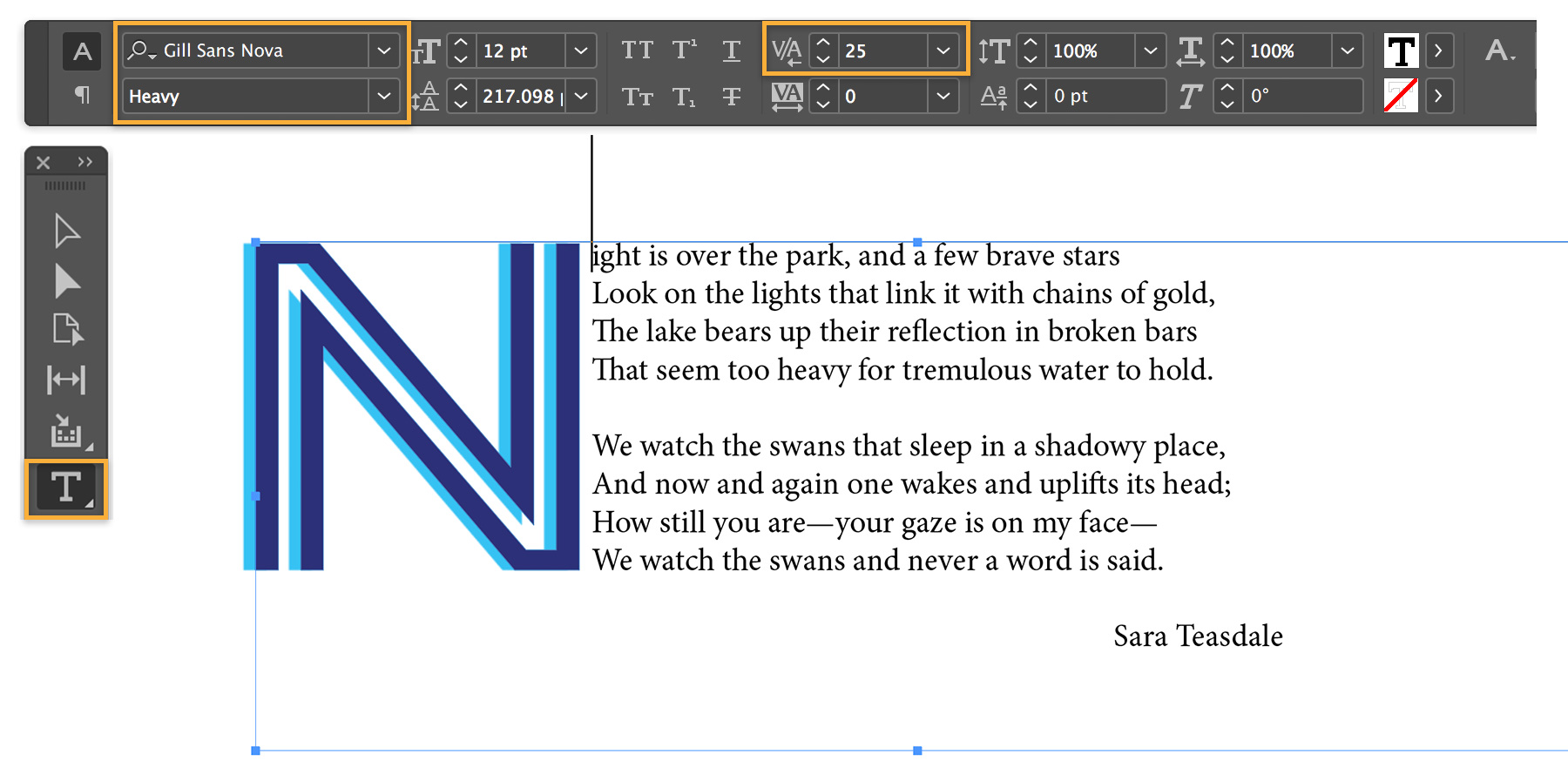Click the leading icon beside 217.098
This screenshot has width=1568, height=767.
point(426,96)
